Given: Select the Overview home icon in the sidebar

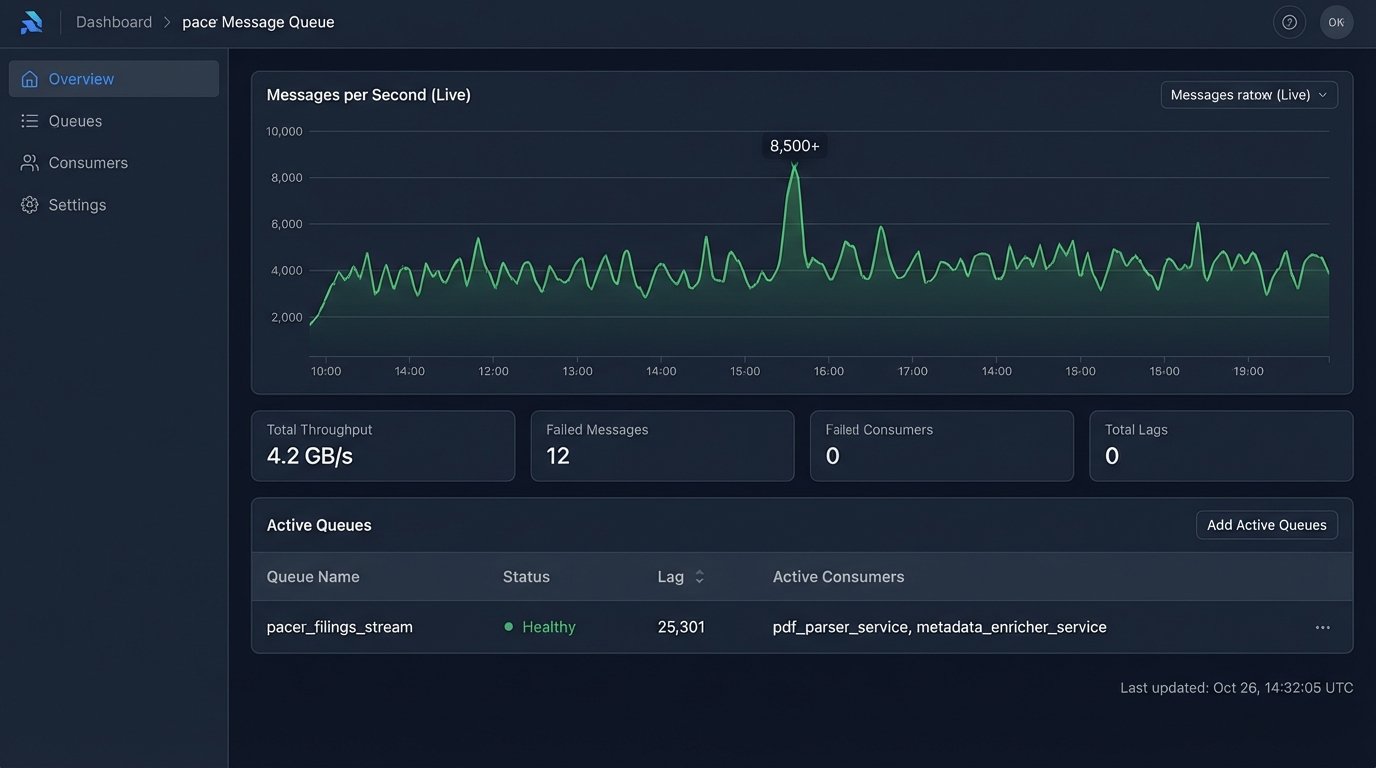Looking at the screenshot, I should click(29, 78).
